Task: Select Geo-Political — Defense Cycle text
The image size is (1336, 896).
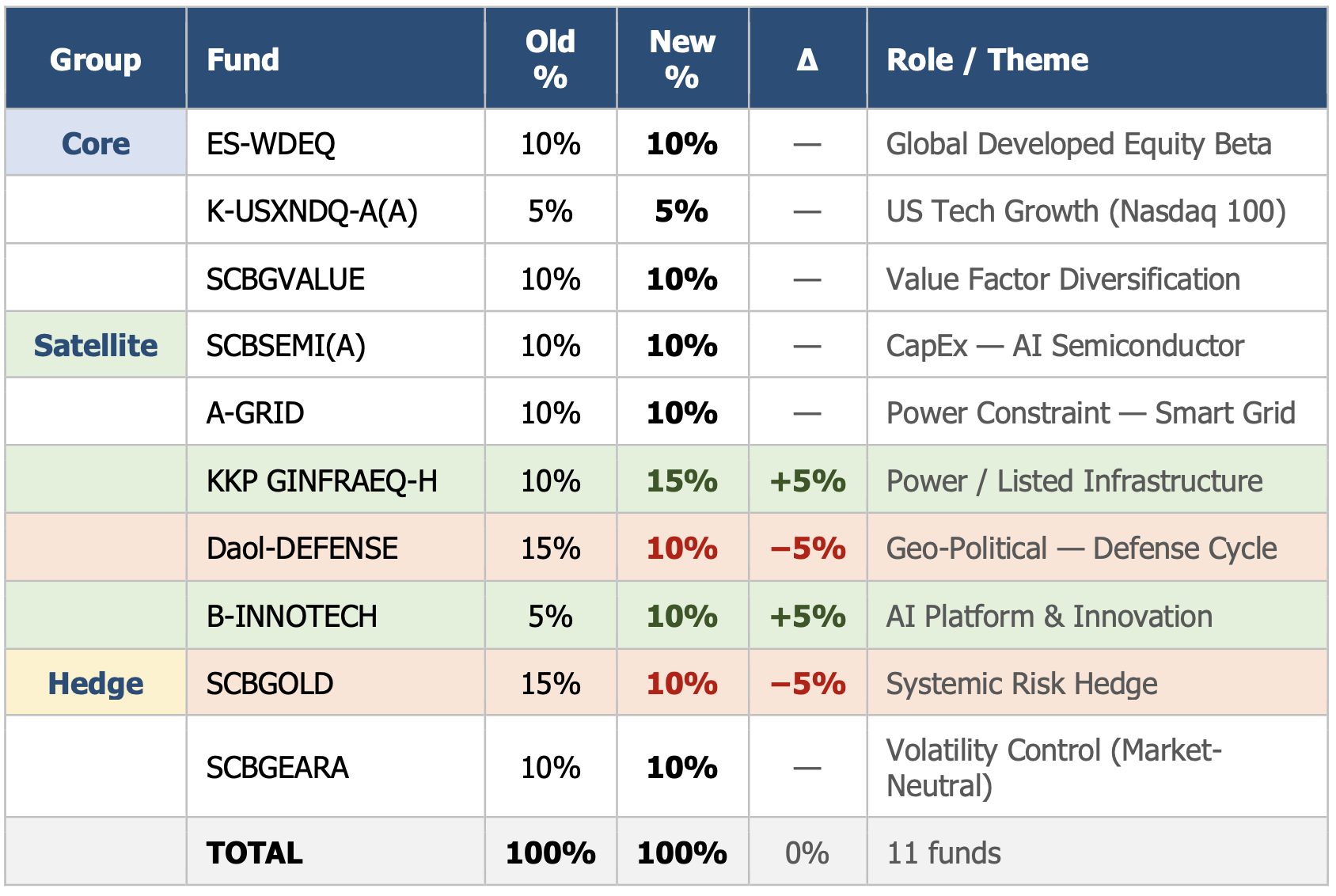Action: [x=1081, y=548]
